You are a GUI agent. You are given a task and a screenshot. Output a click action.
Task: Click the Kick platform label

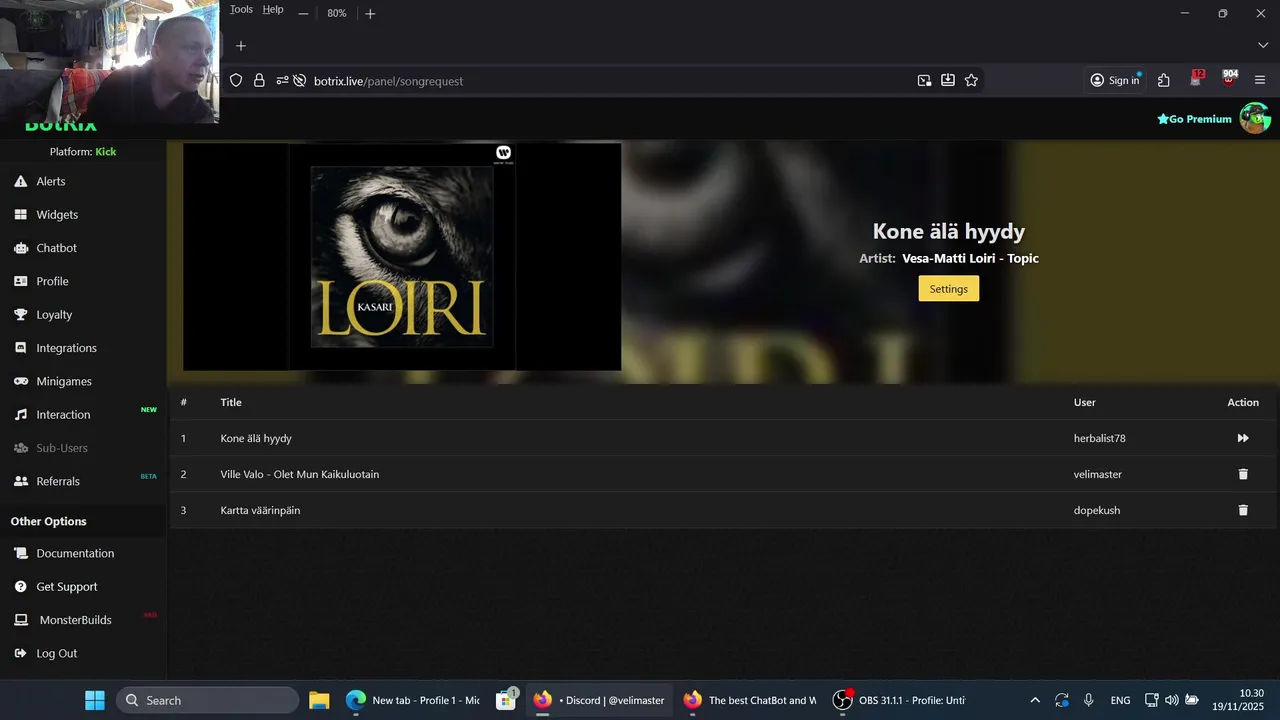coord(105,152)
